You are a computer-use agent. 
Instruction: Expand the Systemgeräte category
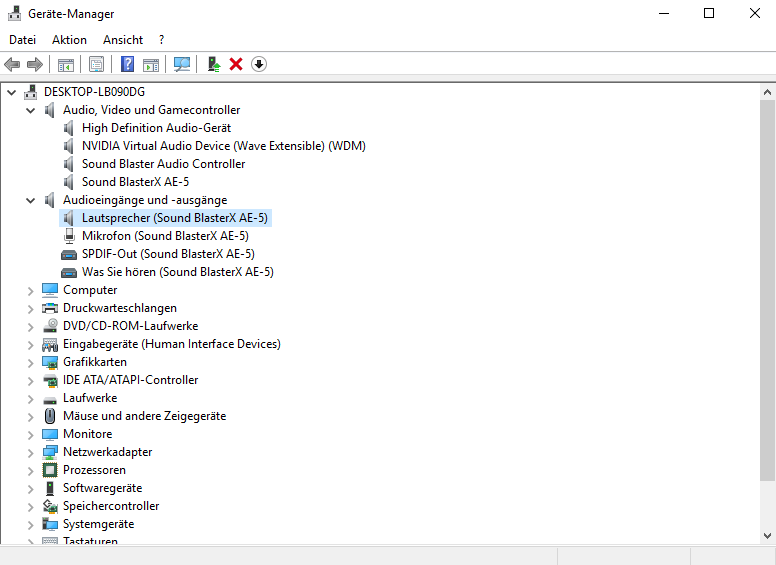[x=31, y=525]
